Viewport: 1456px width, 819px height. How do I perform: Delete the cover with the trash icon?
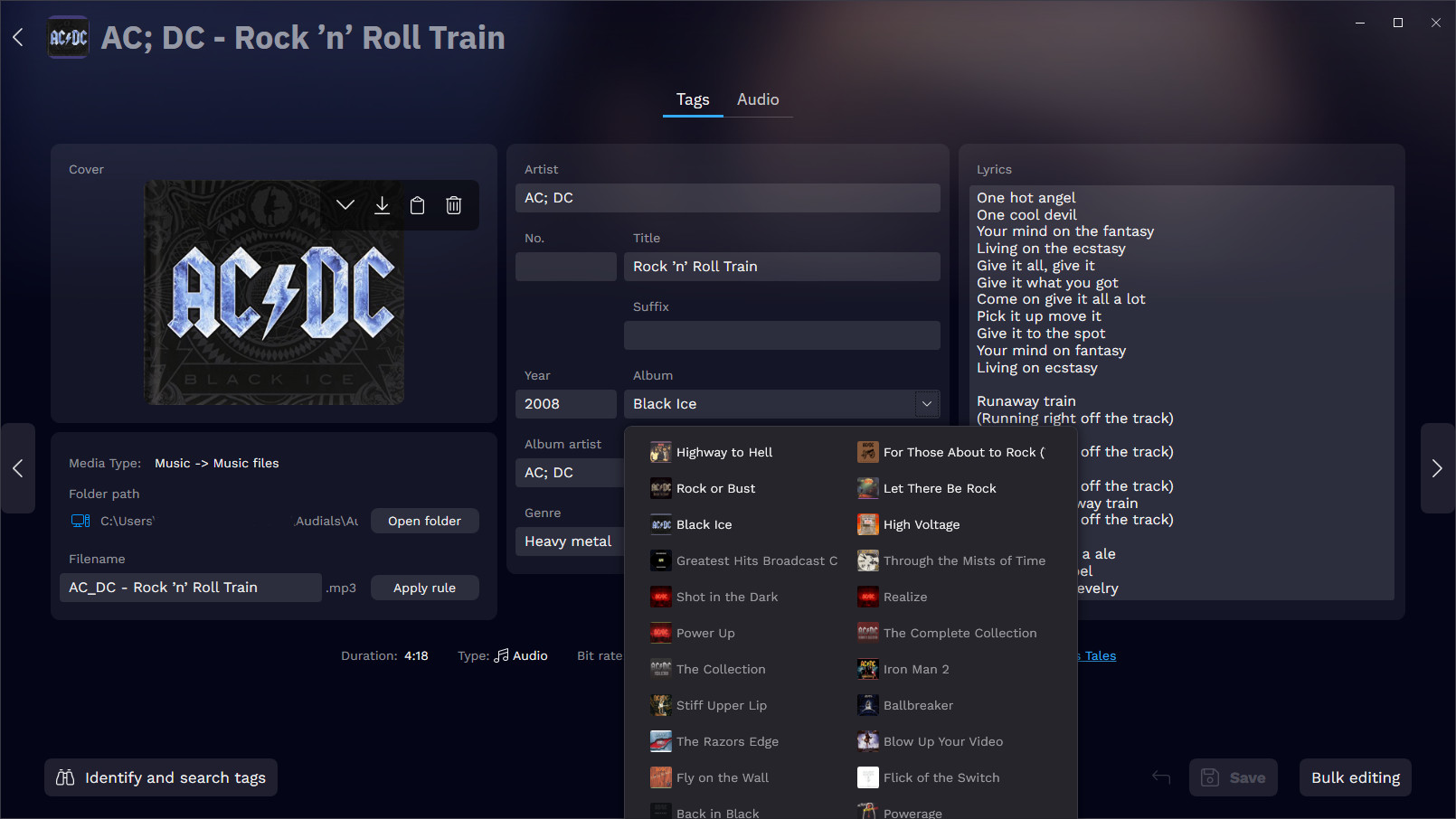point(453,205)
